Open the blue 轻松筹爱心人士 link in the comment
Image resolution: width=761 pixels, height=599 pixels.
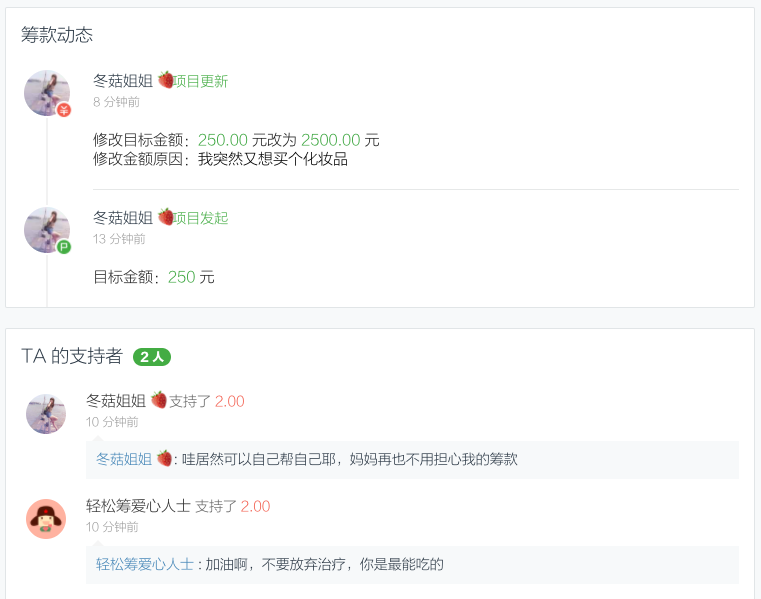tap(145, 564)
